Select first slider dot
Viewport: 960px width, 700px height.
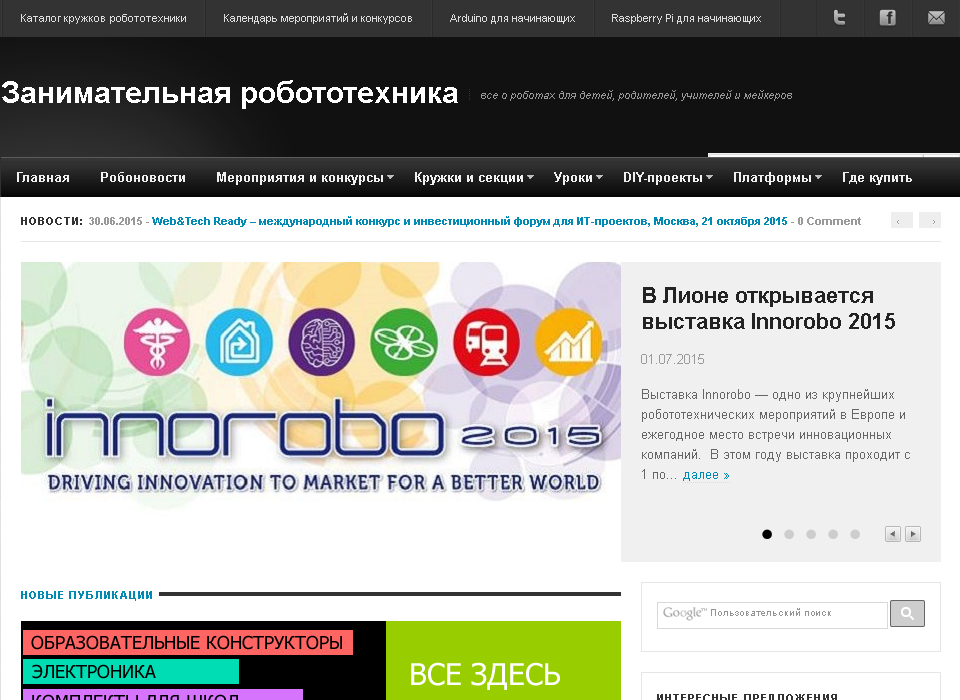click(767, 534)
